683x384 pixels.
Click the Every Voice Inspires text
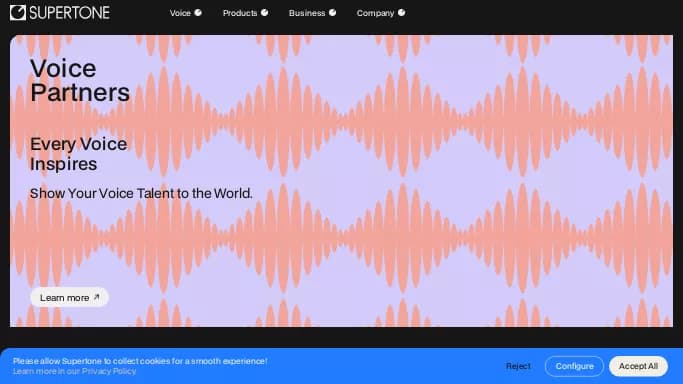click(x=79, y=154)
